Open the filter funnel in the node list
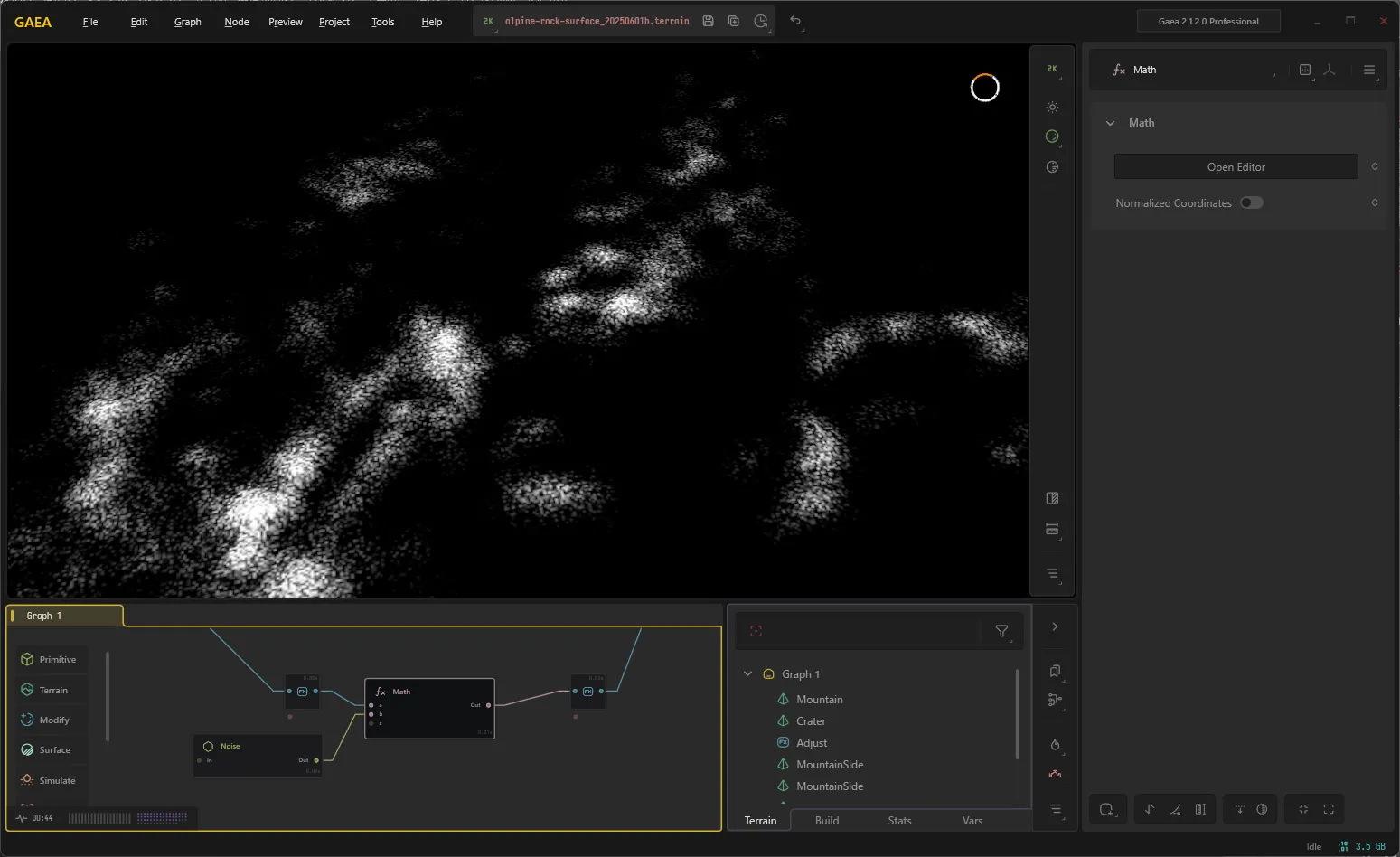Screen dimensions: 1400x857 pos(1002,631)
